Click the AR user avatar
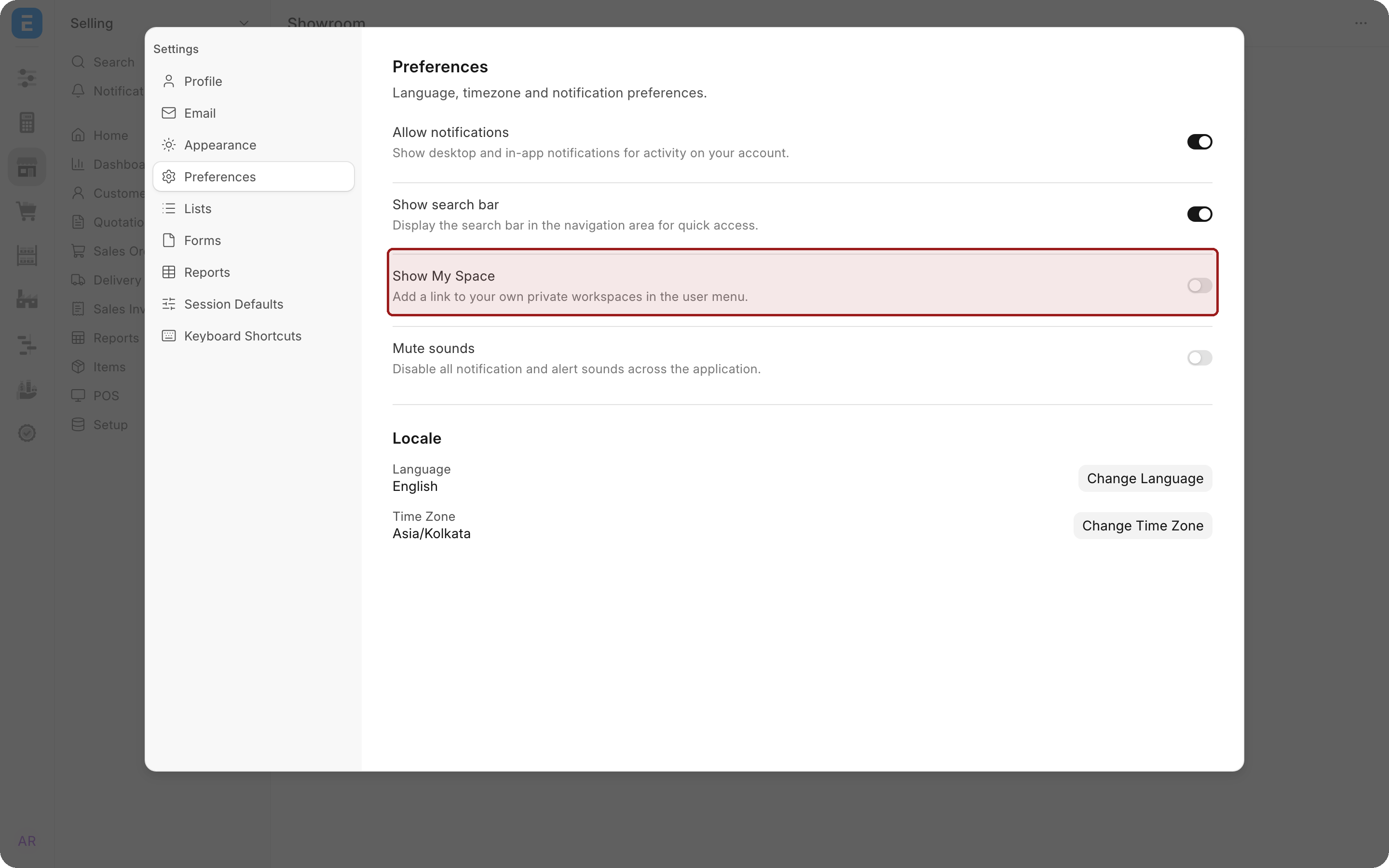Image resolution: width=1389 pixels, height=868 pixels. (27, 841)
